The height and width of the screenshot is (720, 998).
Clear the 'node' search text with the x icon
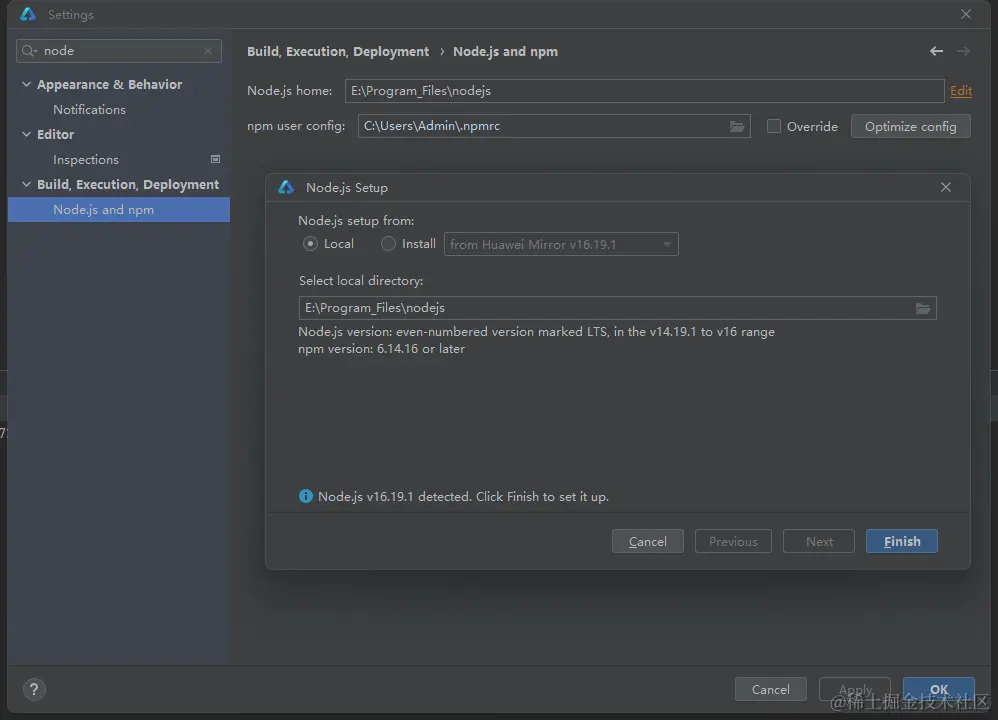[x=208, y=51]
